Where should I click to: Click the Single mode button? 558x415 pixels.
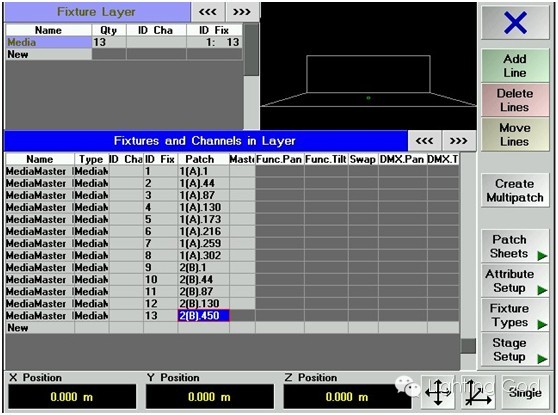click(x=525, y=392)
